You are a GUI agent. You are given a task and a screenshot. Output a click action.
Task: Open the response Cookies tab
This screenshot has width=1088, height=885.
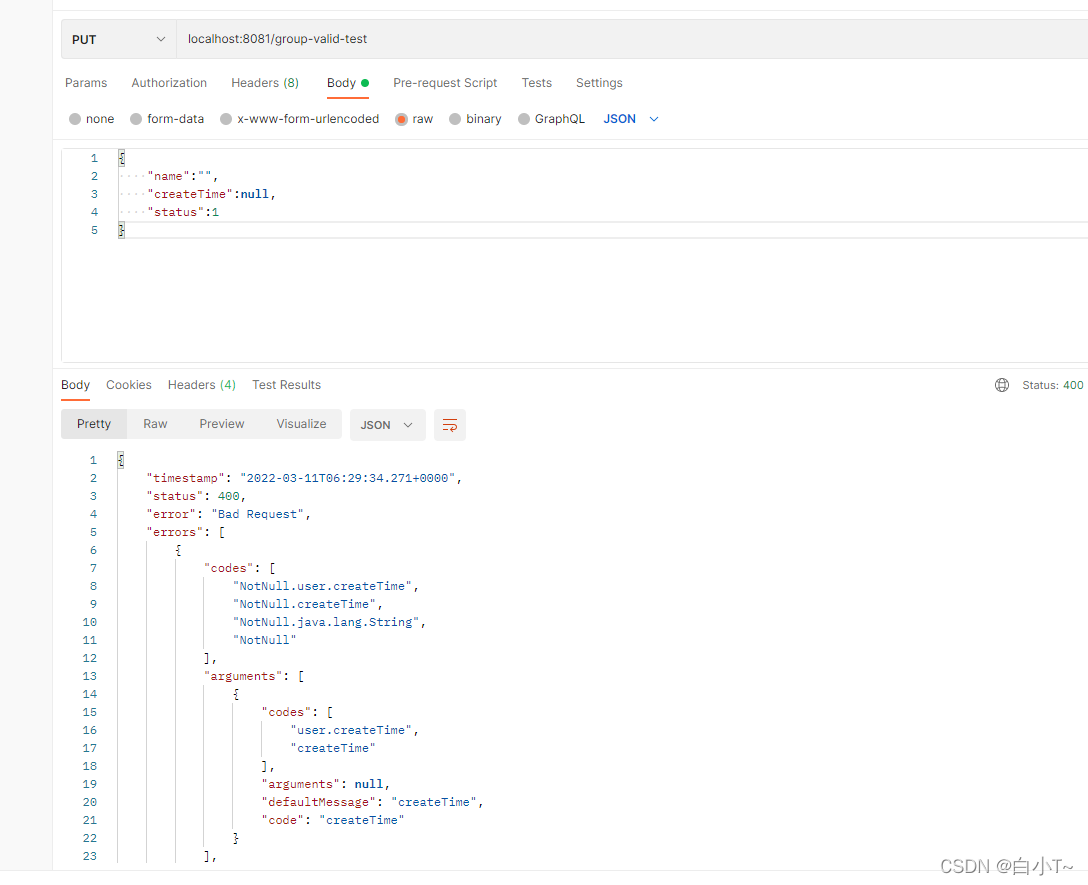coord(128,385)
